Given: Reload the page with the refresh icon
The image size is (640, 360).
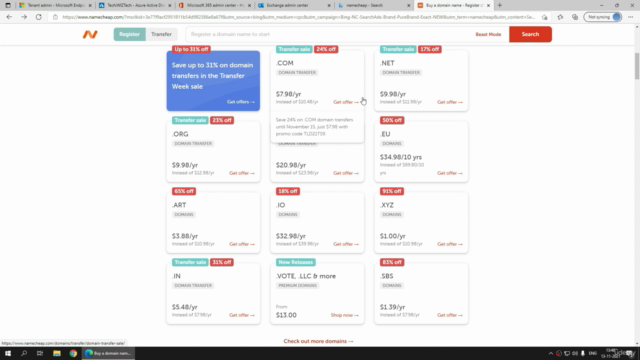Looking at the screenshot, I should point(38,17).
